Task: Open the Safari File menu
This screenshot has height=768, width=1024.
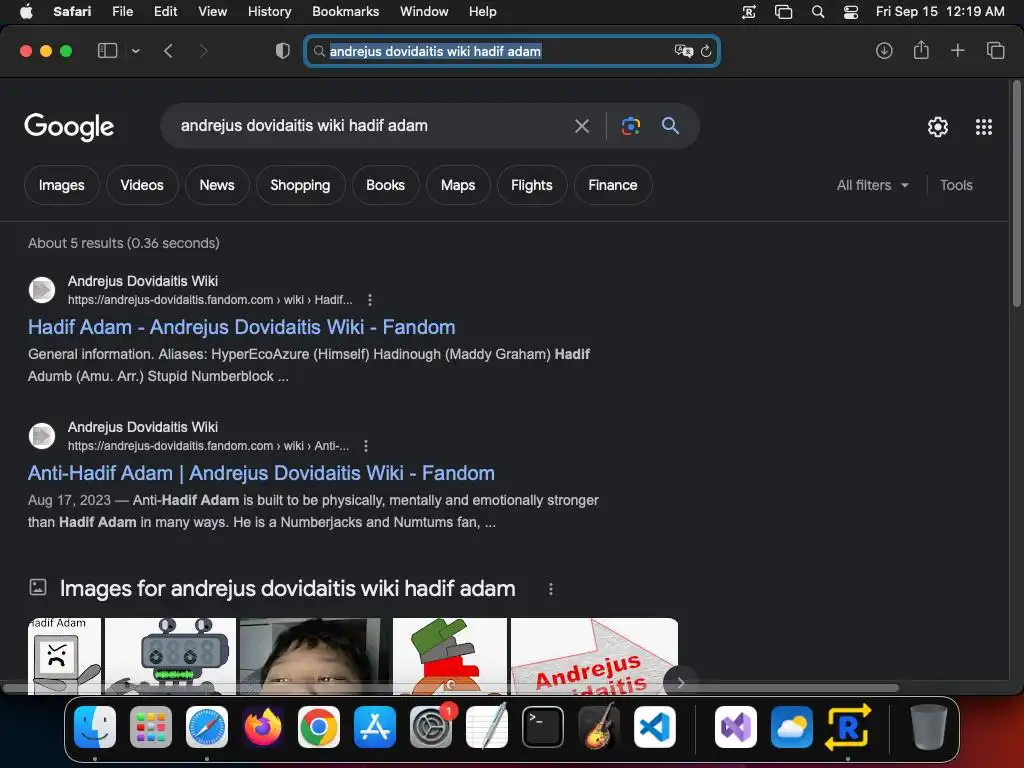Action: 122,11
